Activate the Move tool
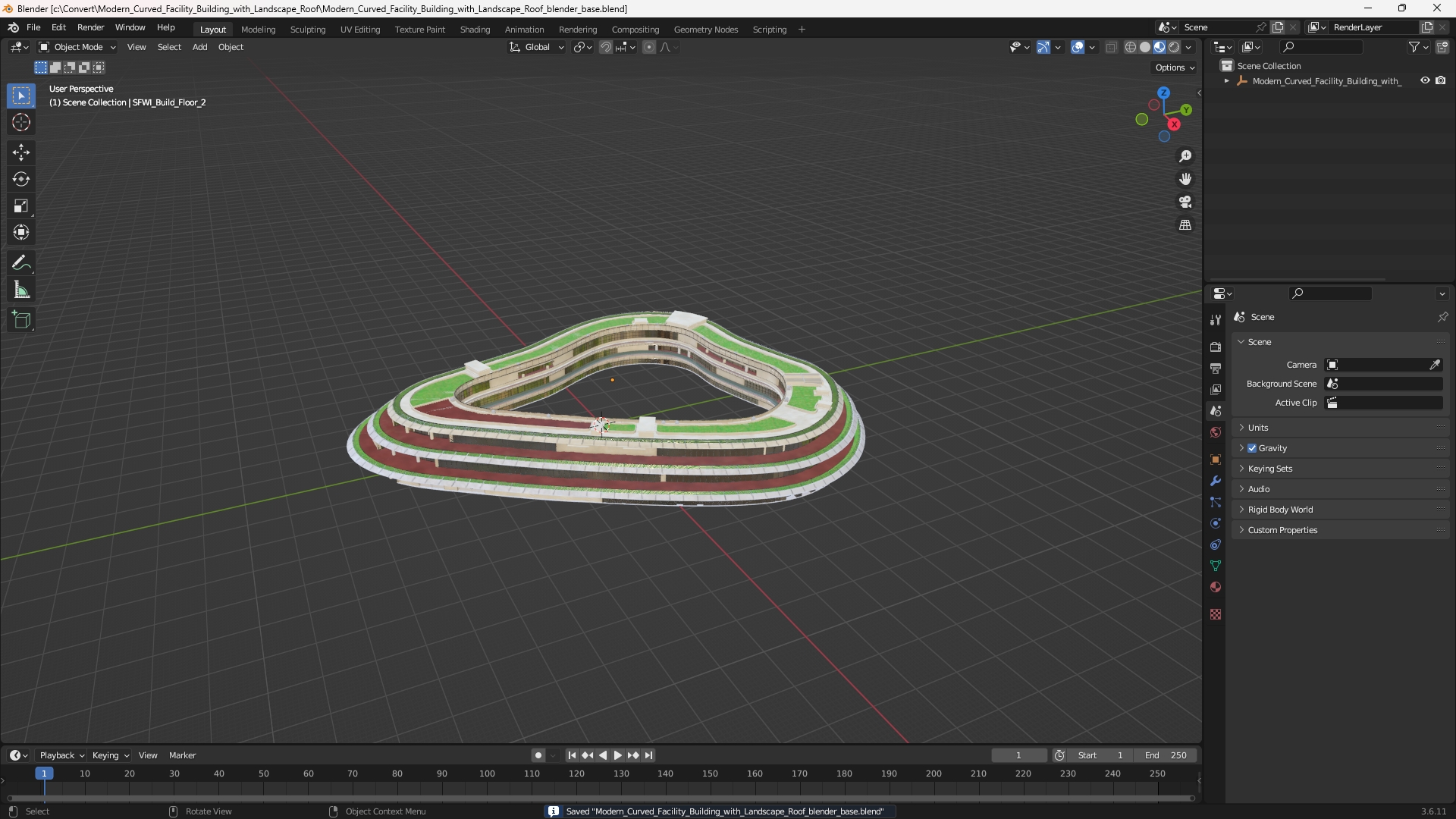The height and width of the screenshot is (819, 1456). (x=21, y=152)
